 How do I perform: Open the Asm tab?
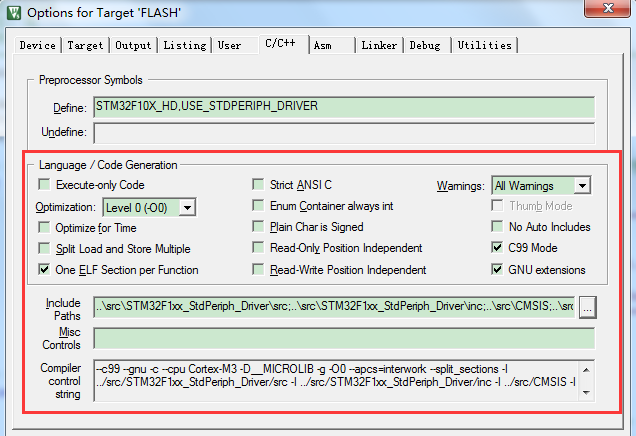tap(332, 45)
